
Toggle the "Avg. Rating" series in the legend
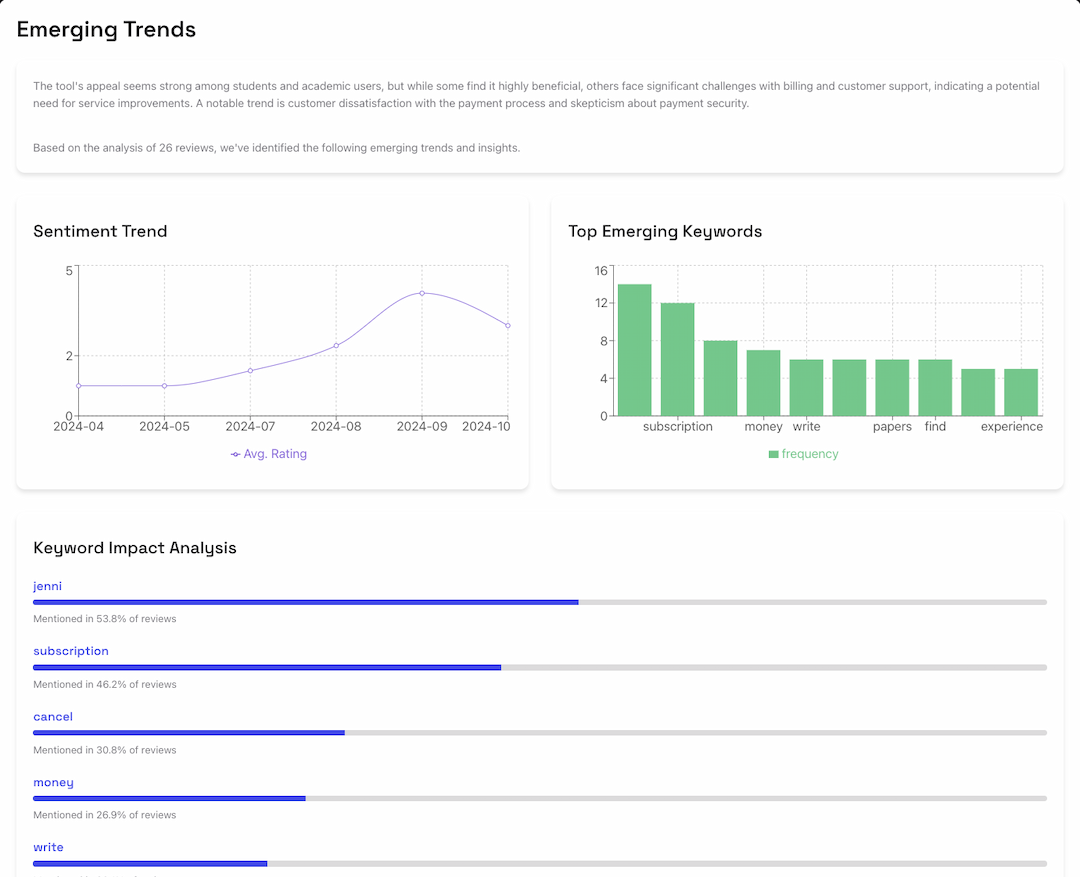pyautogui.click(x=268, y=454)
